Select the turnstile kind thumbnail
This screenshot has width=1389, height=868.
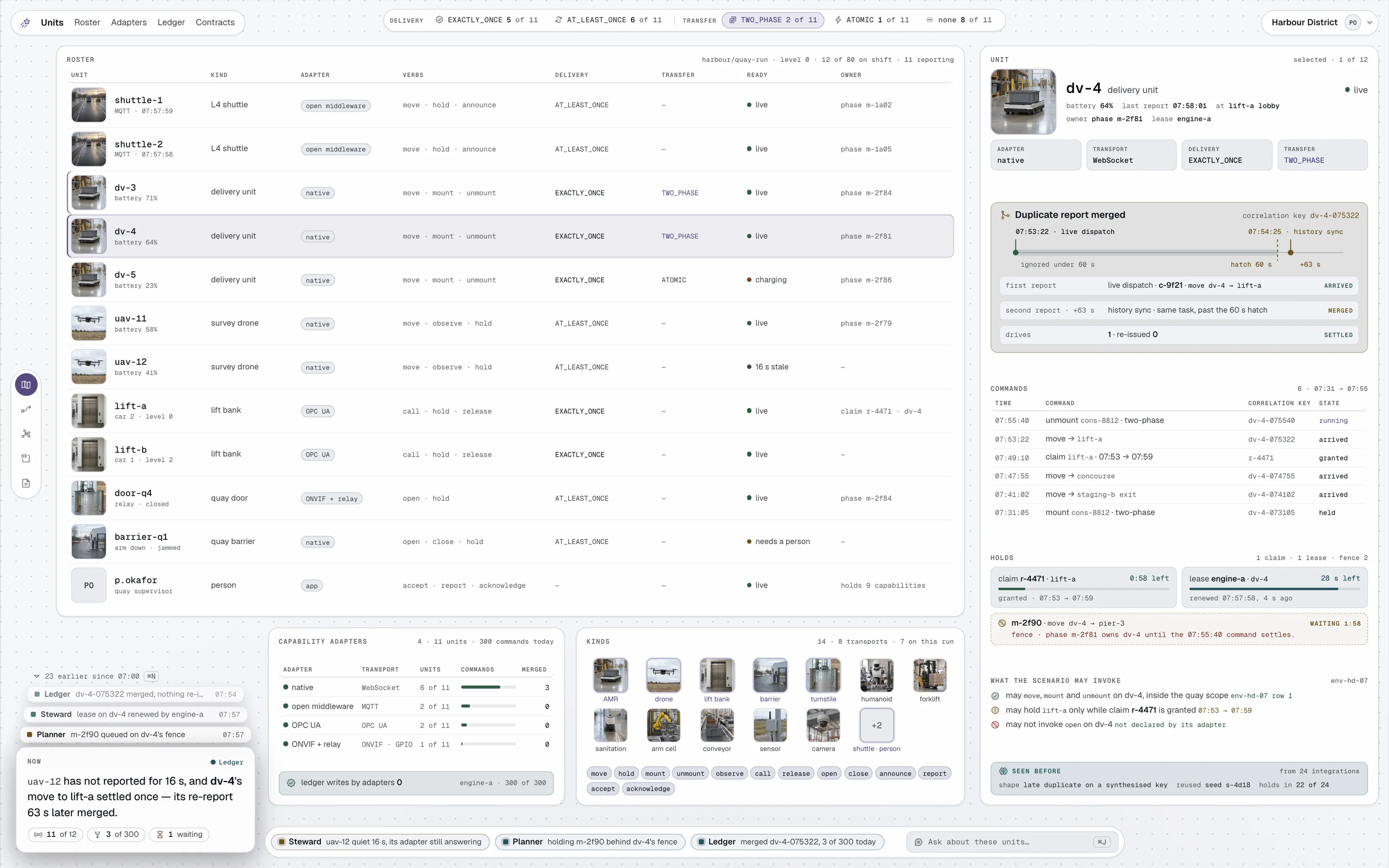coord(823,675)
